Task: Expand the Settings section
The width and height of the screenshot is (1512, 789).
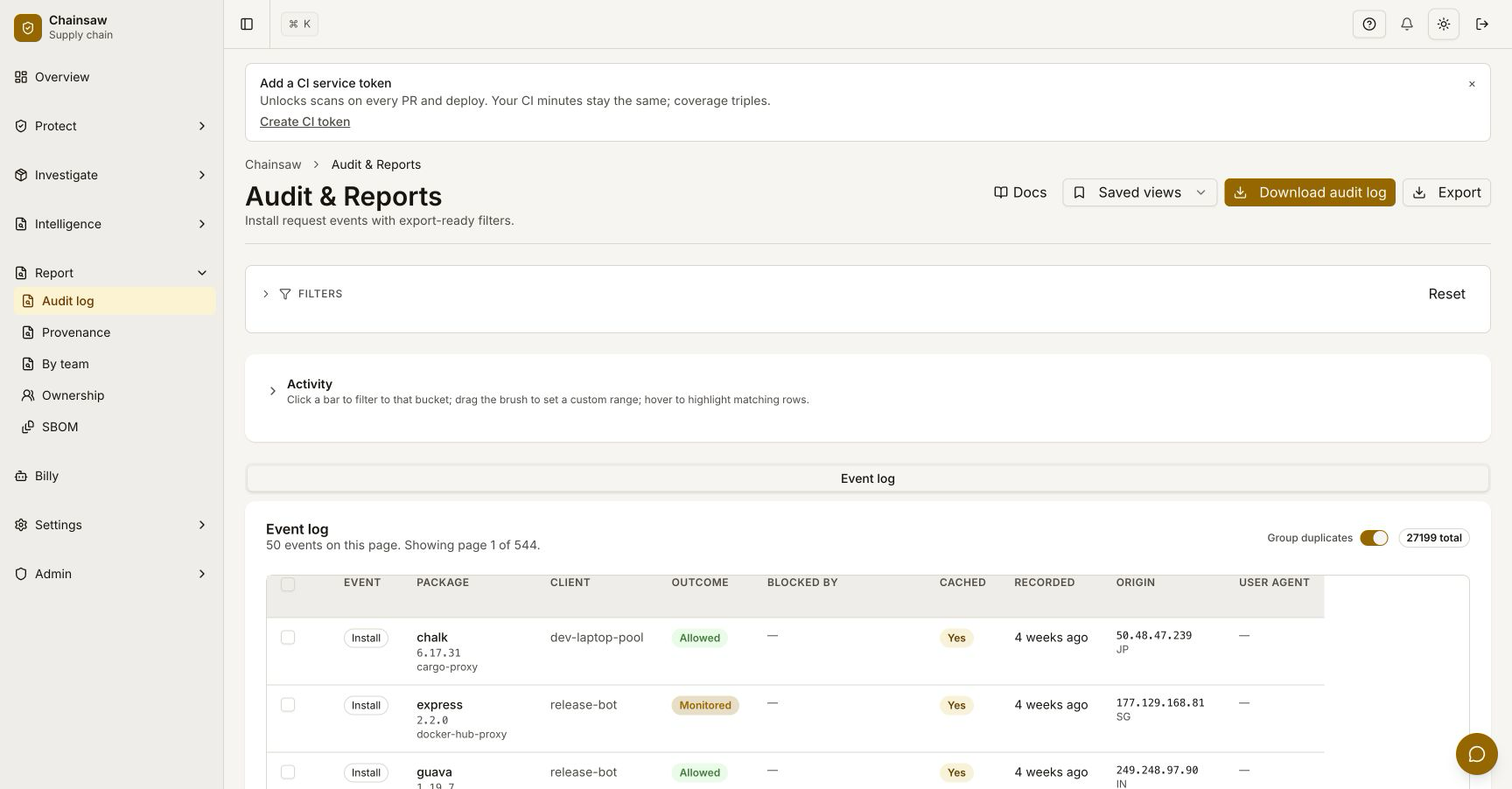Action: coord(112,525)
